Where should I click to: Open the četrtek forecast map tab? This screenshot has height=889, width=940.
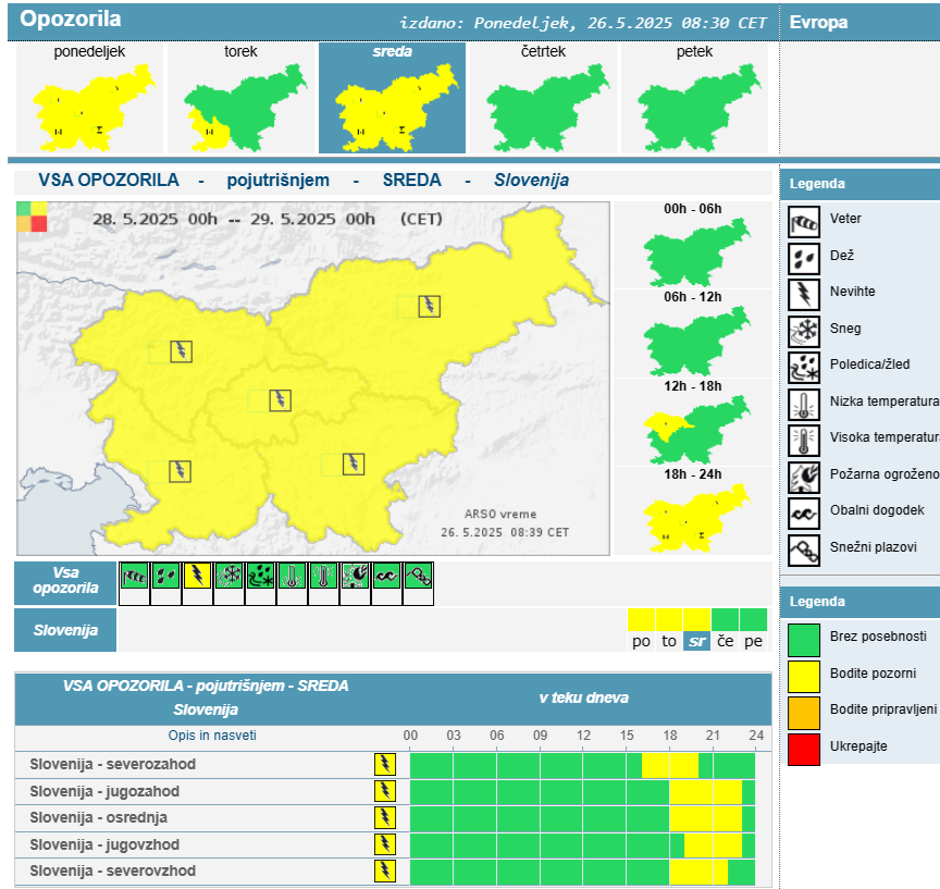543,99
